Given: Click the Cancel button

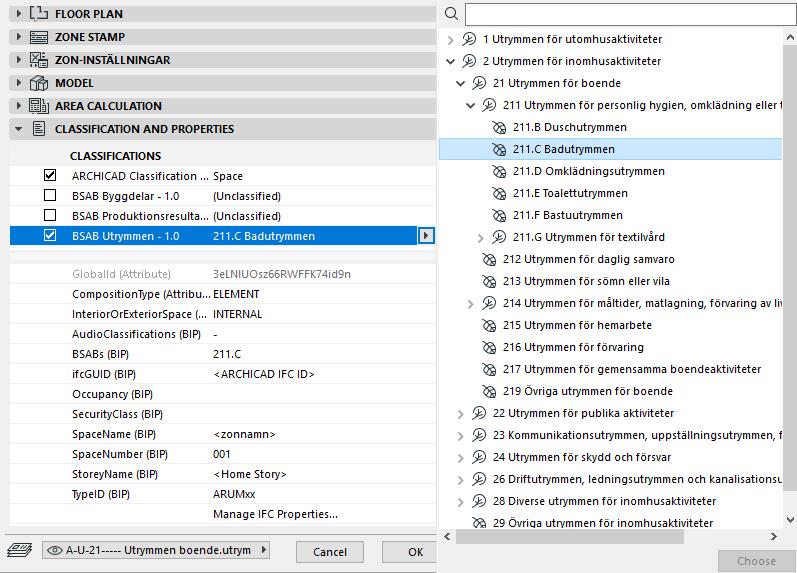Looking at the screenshot, I should pyautogui.click(x=330, y=552).
